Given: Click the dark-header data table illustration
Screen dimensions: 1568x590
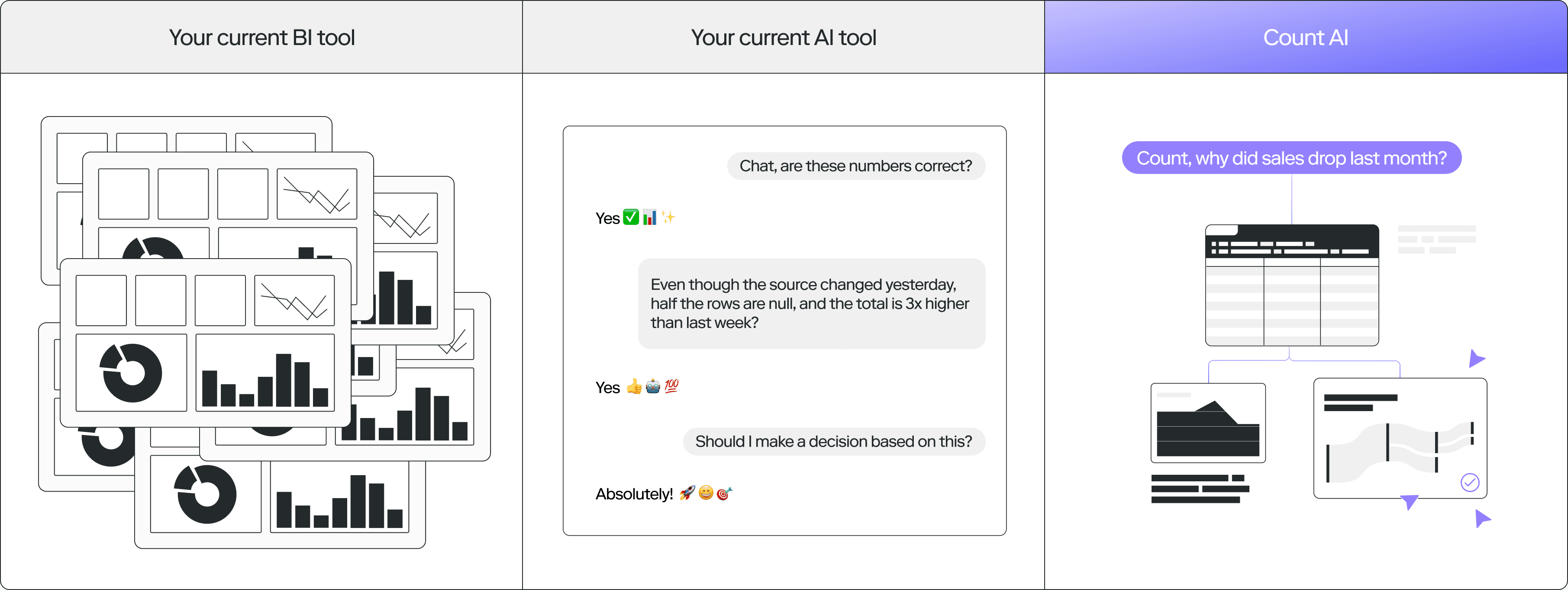Looking at the screenshot, I should pos(1292,285).
